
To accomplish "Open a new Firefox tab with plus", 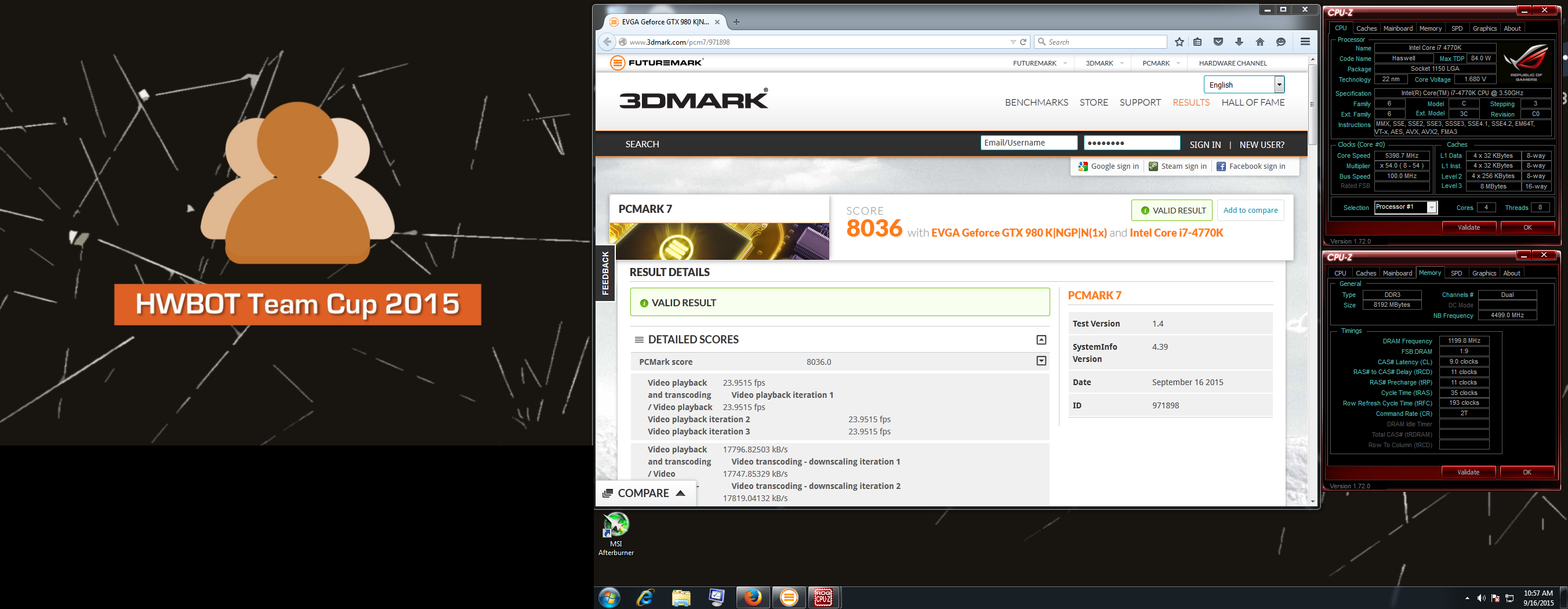I will click(736, 22).
